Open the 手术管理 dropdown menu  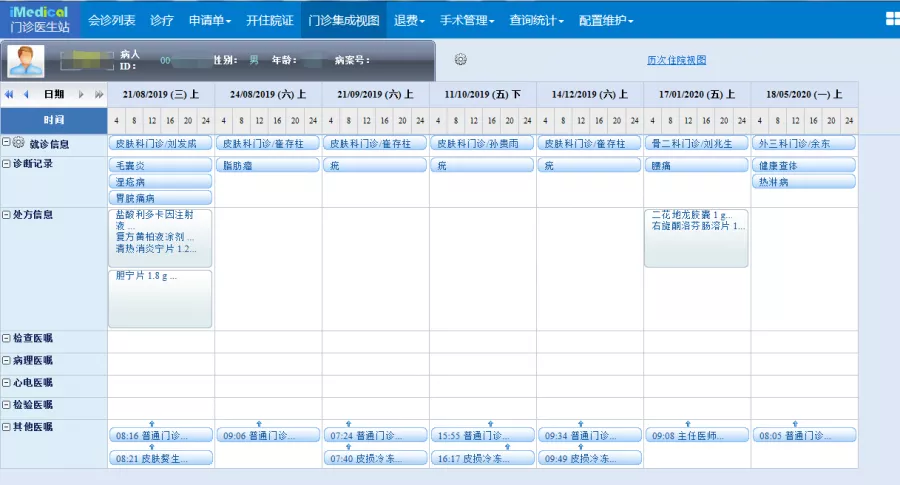(x=467, y=20)
